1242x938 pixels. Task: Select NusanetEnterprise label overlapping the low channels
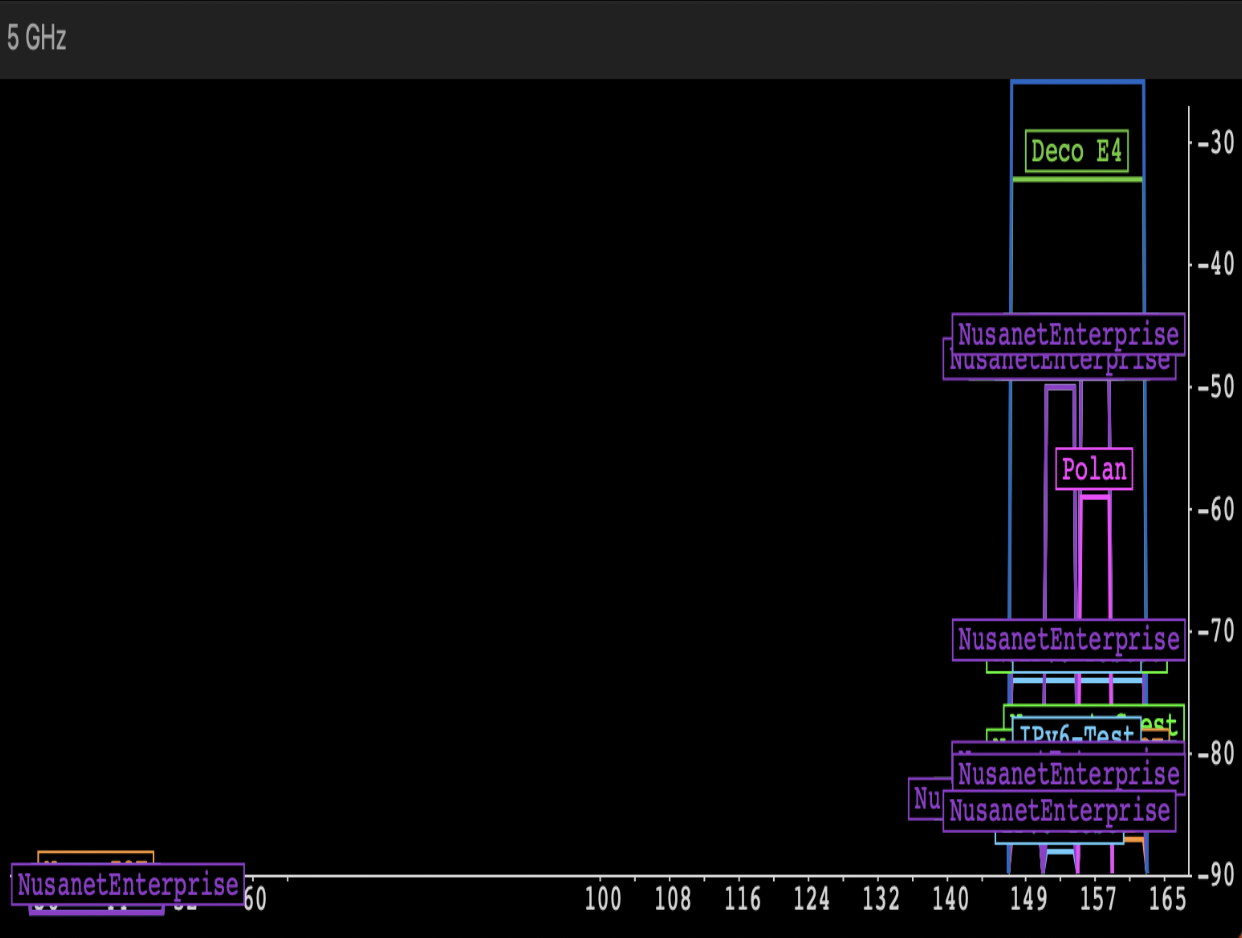(x=128, y=885)
